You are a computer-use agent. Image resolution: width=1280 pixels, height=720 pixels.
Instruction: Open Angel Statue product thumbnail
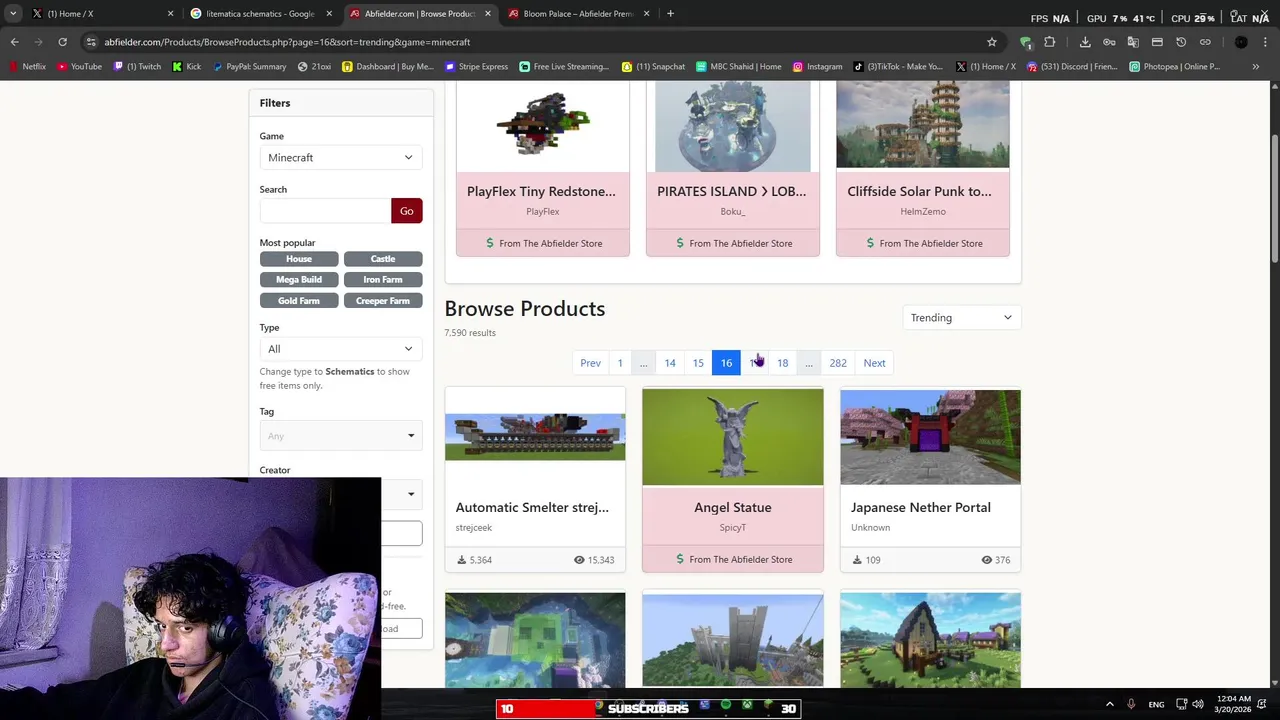(733, 437)
